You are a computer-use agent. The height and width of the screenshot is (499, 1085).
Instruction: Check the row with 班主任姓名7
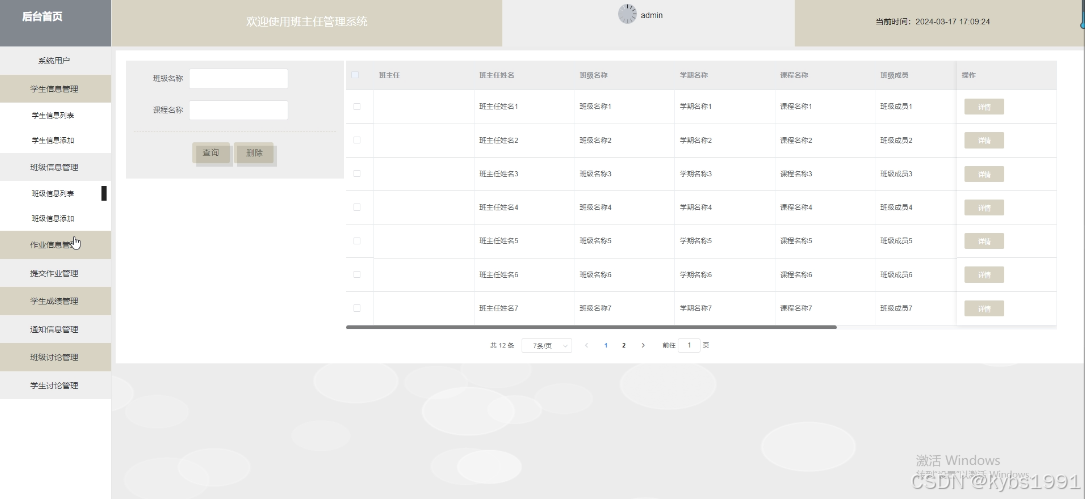tap(357, 308)
